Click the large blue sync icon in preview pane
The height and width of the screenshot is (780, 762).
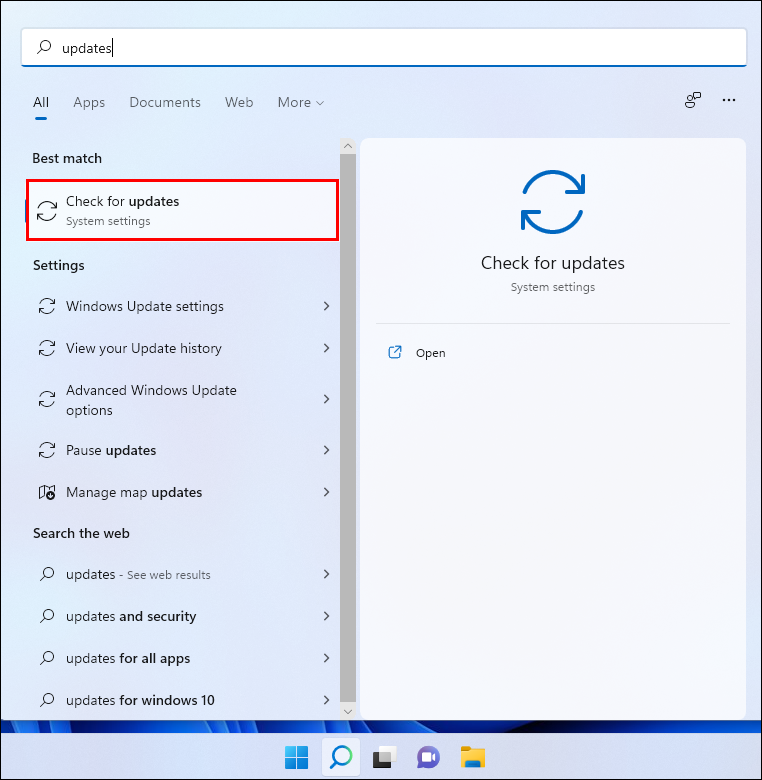pyautogui.click(x=553, y=202)
